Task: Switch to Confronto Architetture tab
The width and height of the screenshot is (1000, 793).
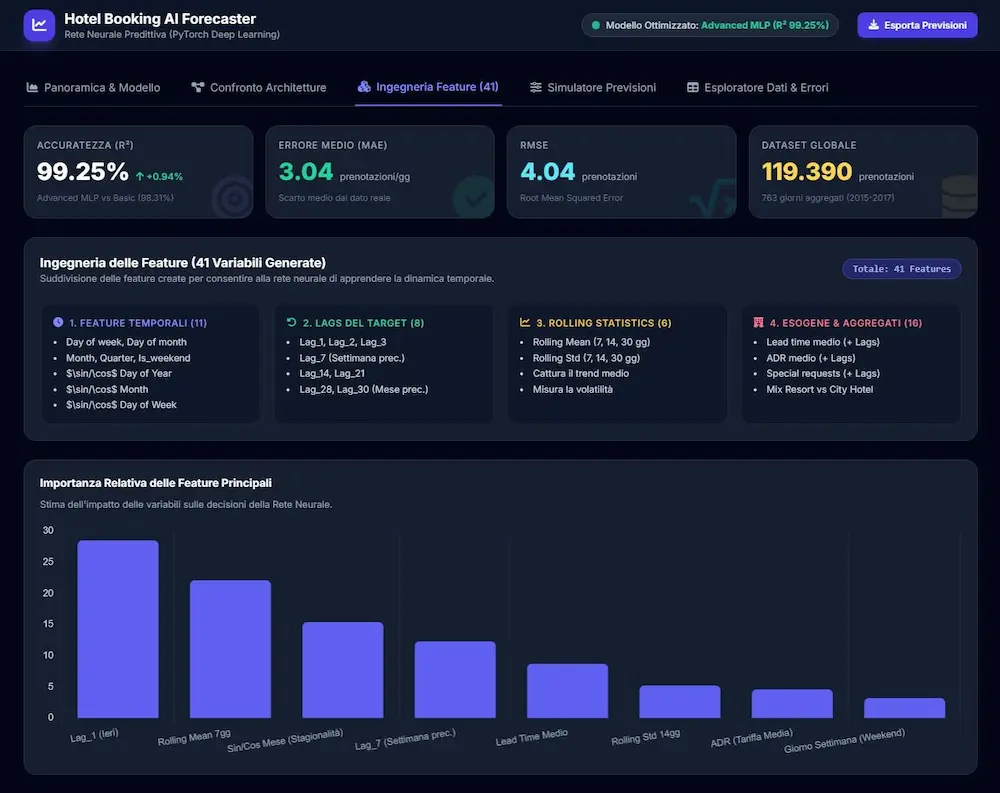Action: (259, 87)
